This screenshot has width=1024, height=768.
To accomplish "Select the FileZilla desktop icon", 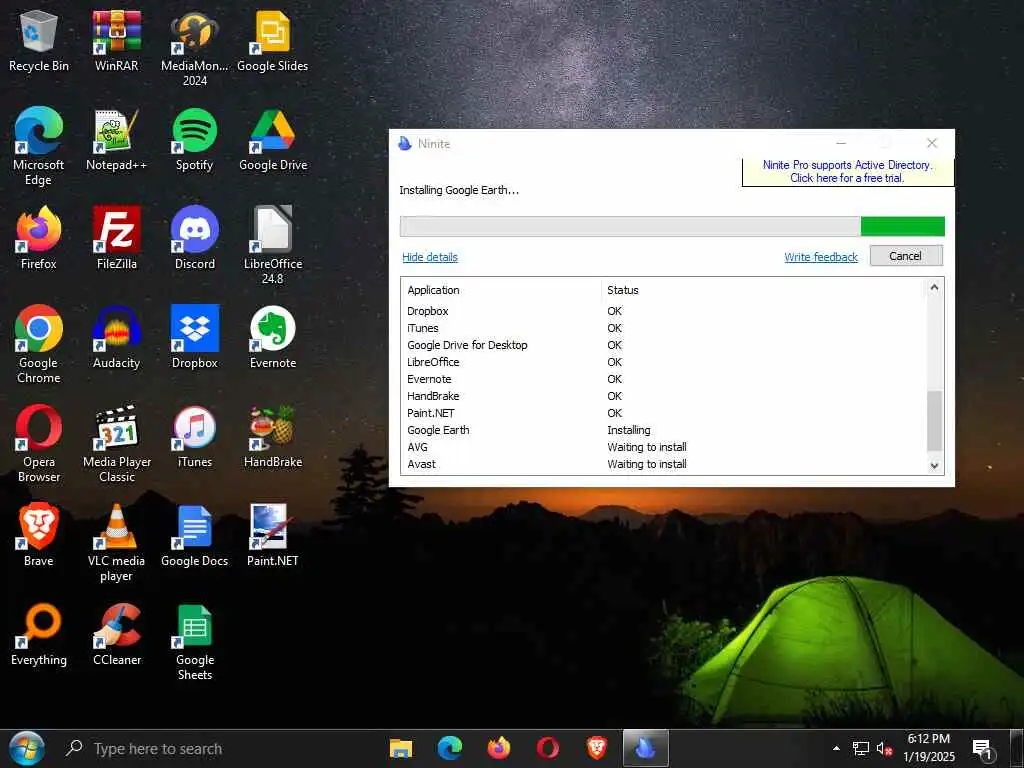I will coord(116,239).
